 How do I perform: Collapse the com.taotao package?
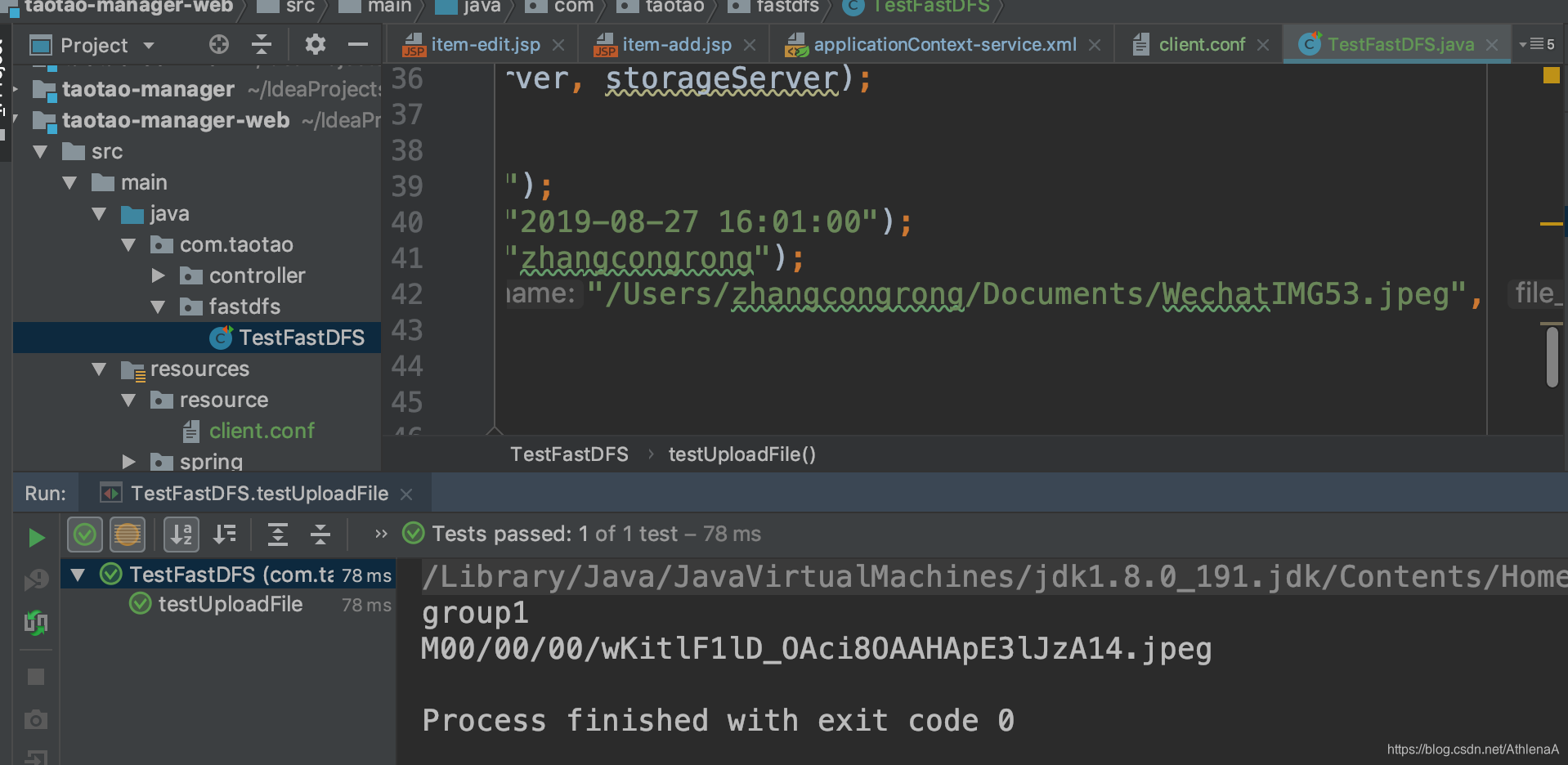(128, 244)
